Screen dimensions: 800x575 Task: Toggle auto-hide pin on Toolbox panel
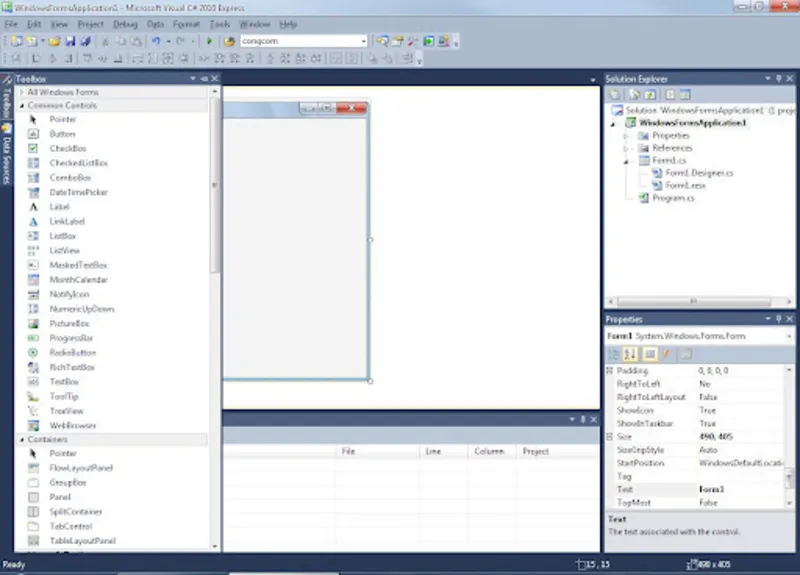coord(204,79)
